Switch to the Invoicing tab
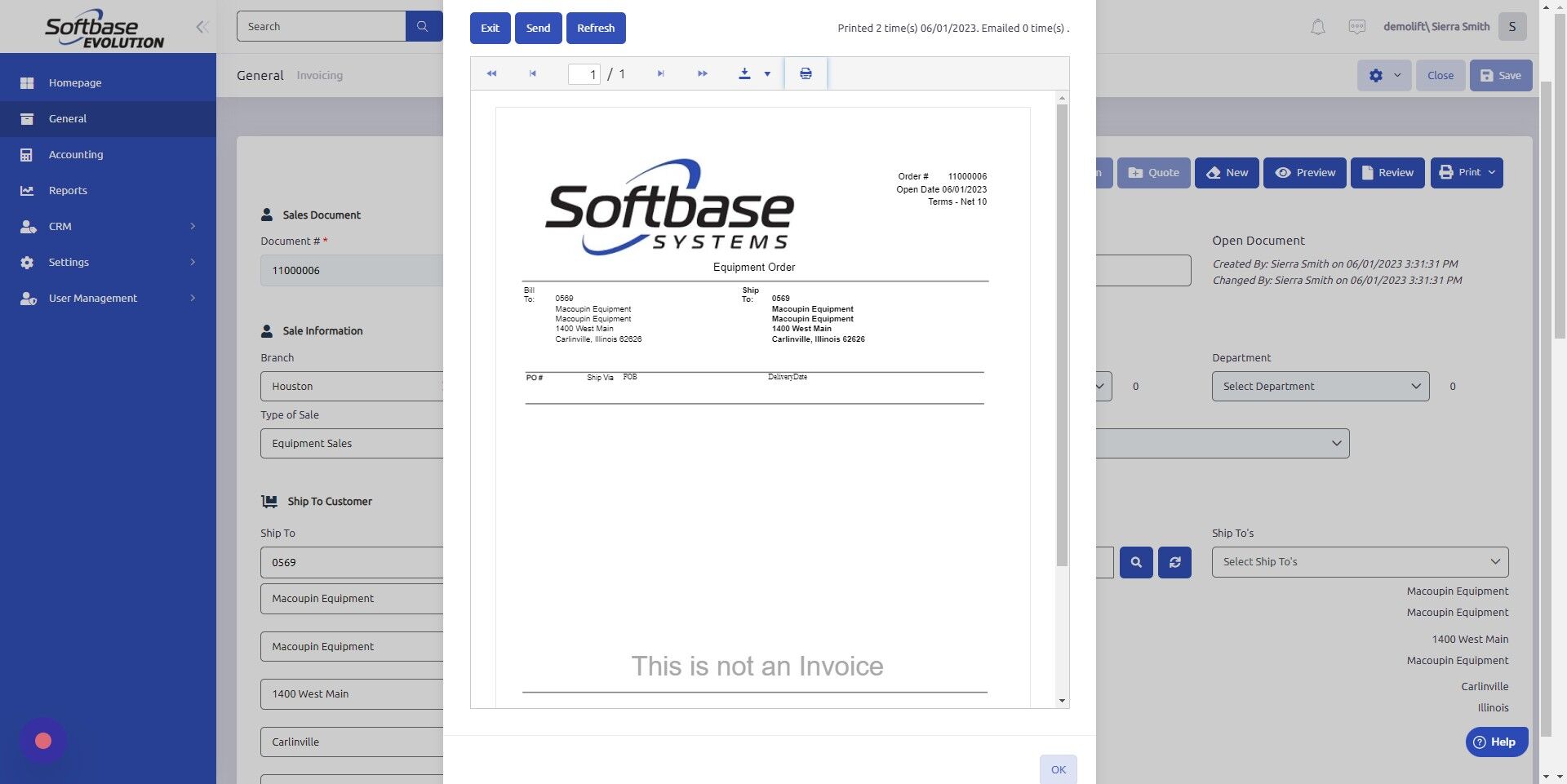 319,75
